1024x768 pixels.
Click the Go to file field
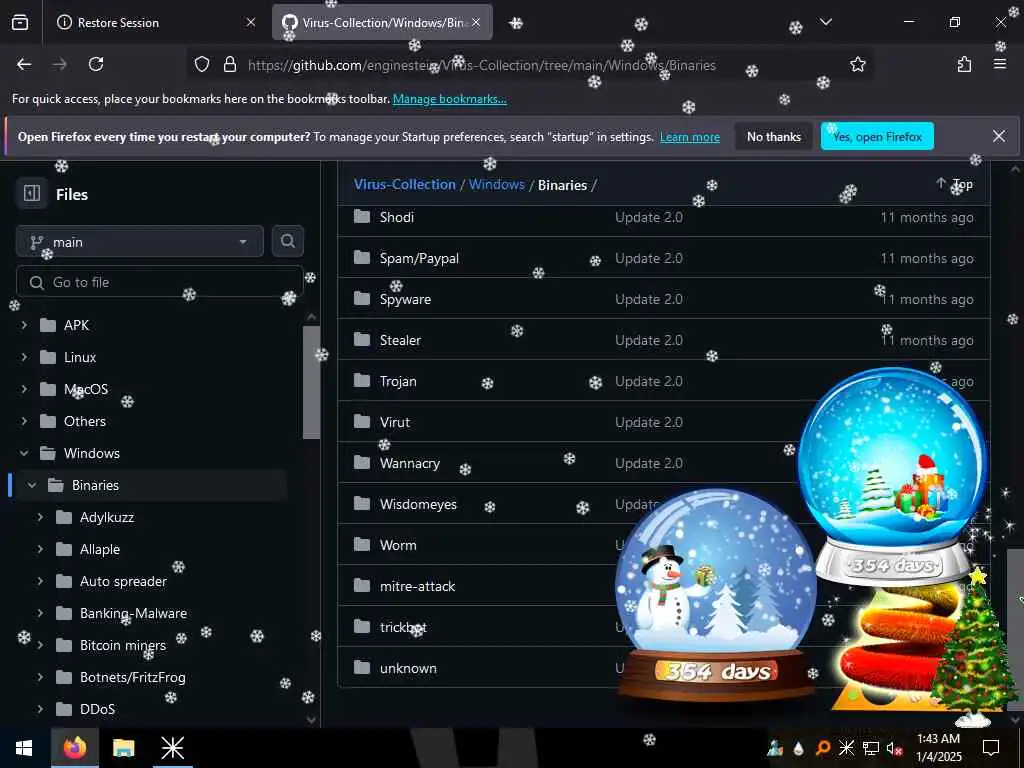(x=159, y=282)
